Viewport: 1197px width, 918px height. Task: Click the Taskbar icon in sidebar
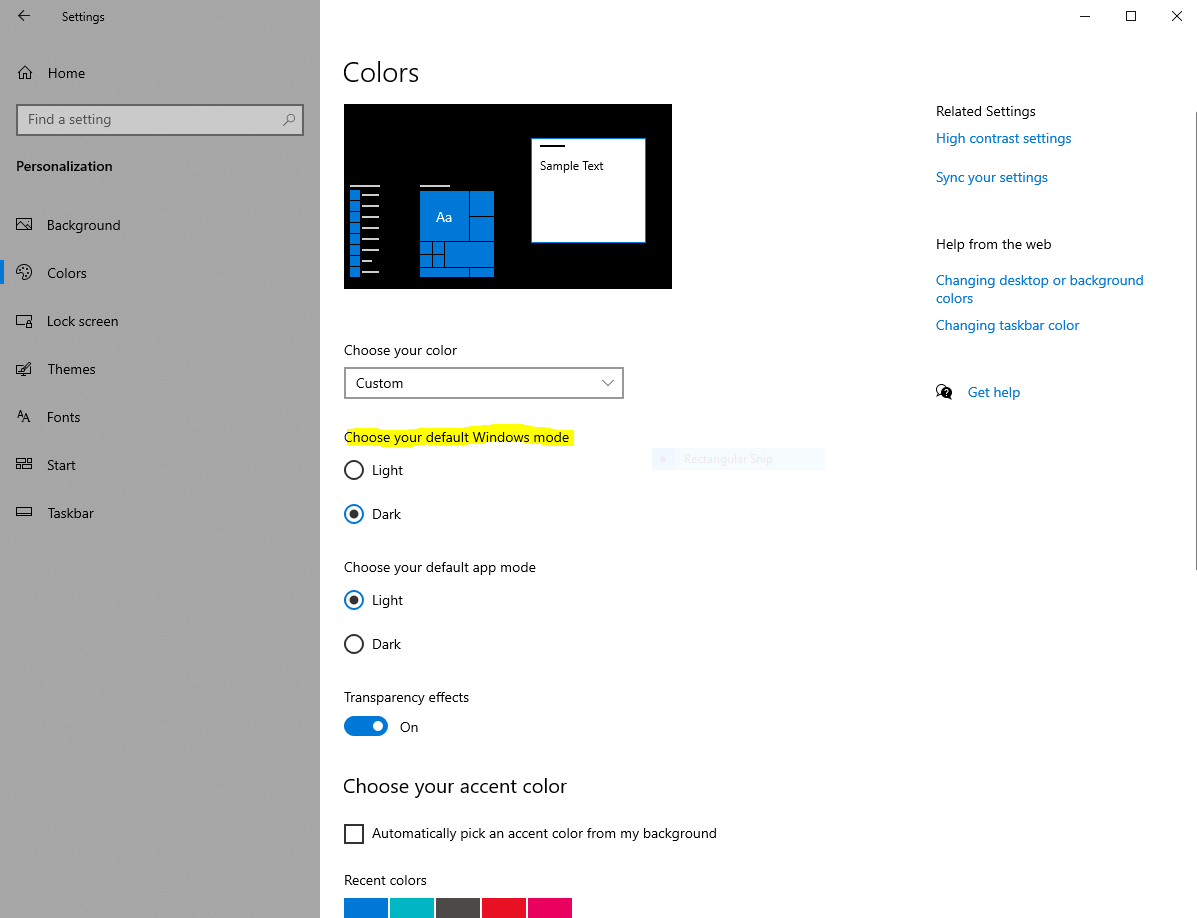24,512
